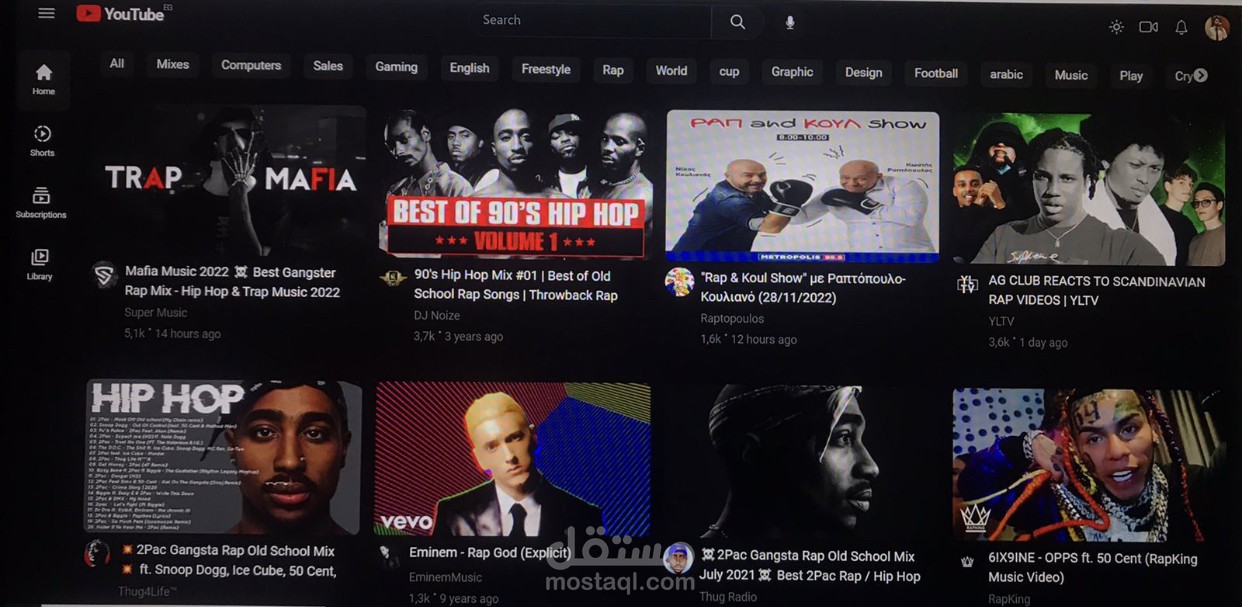Go to Home from the sidebar
This screenshot has height=607, width=1242.
click(x=43, y=80)
